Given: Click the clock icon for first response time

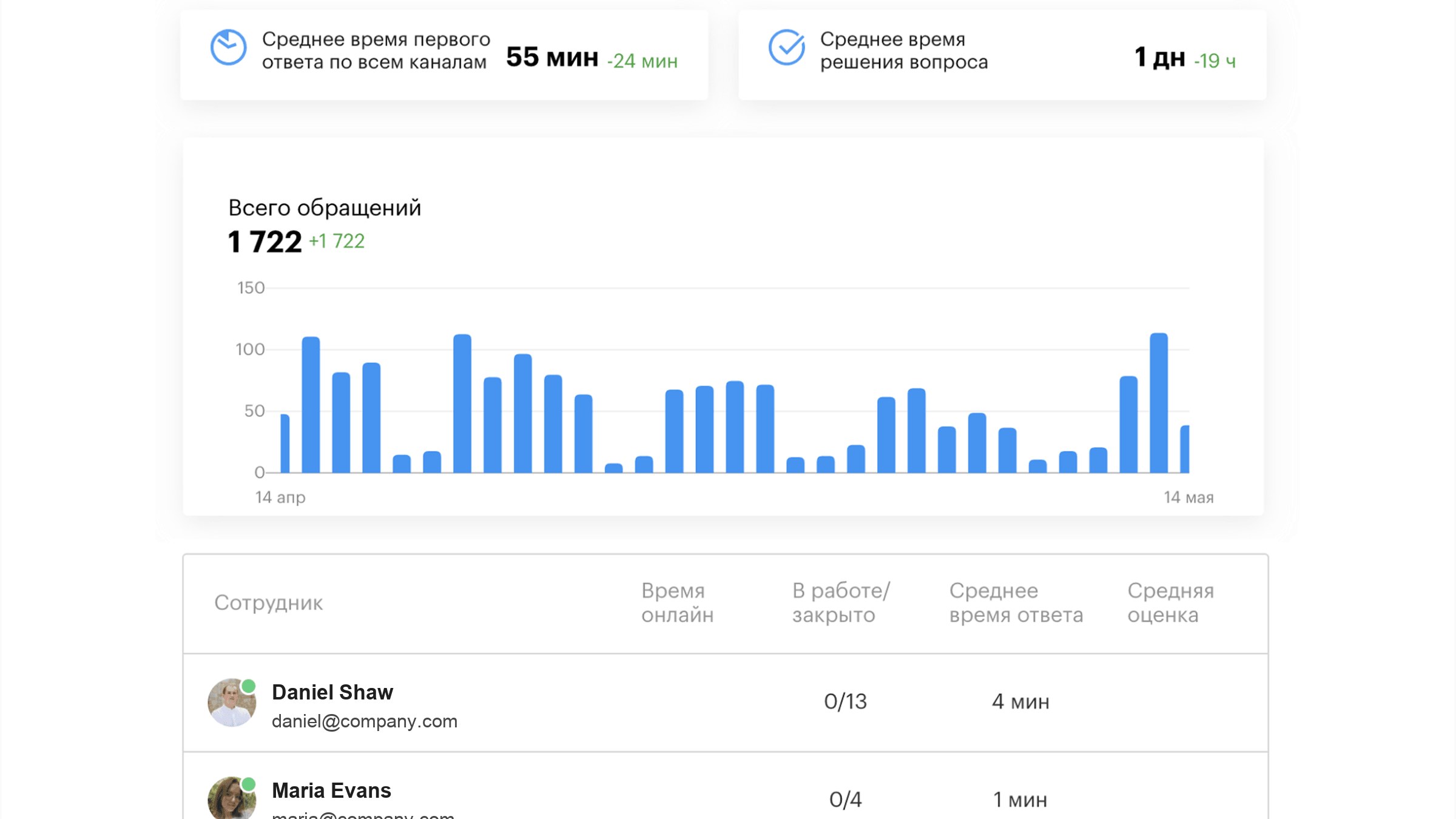Looking at the screenshot, I should point(228,47).
